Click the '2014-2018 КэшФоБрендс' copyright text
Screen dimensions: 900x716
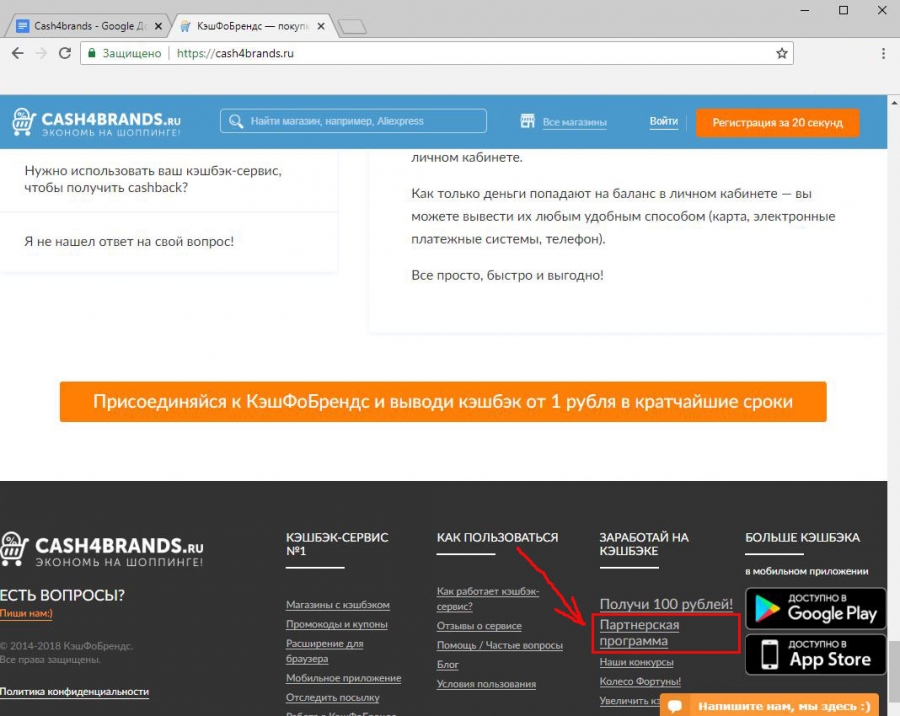[67, 646]
